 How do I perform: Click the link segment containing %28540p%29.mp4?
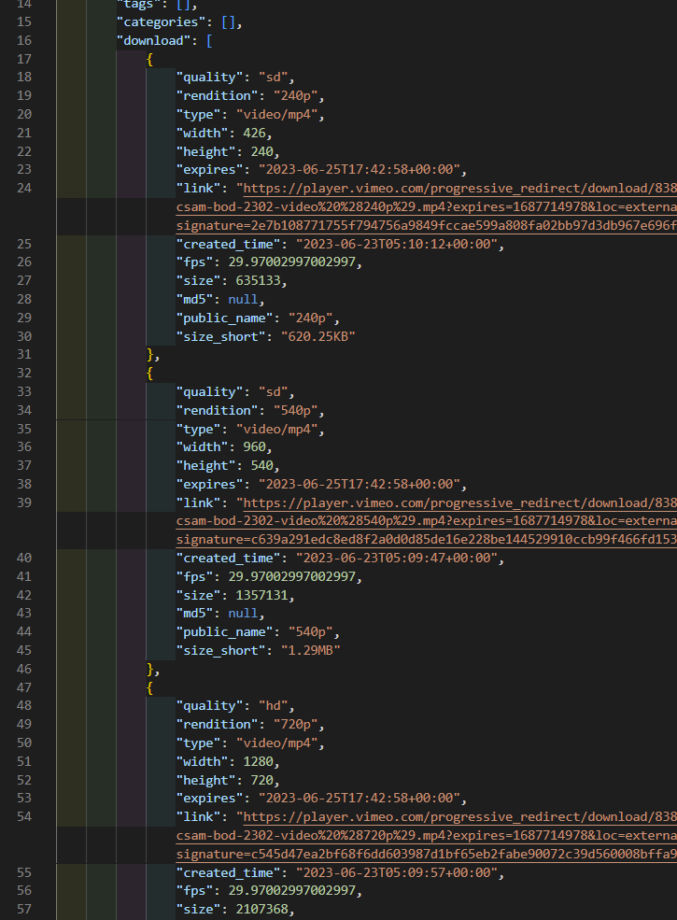426,521
